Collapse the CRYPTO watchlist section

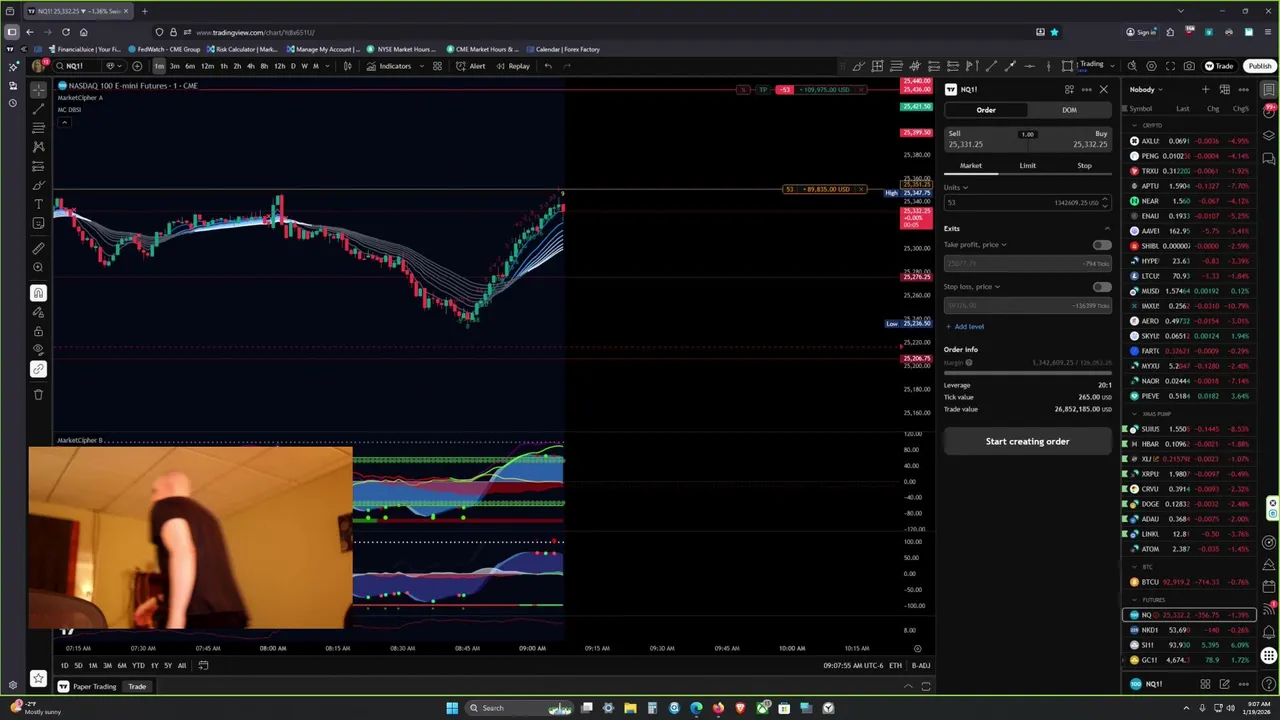coord(1134,126)
